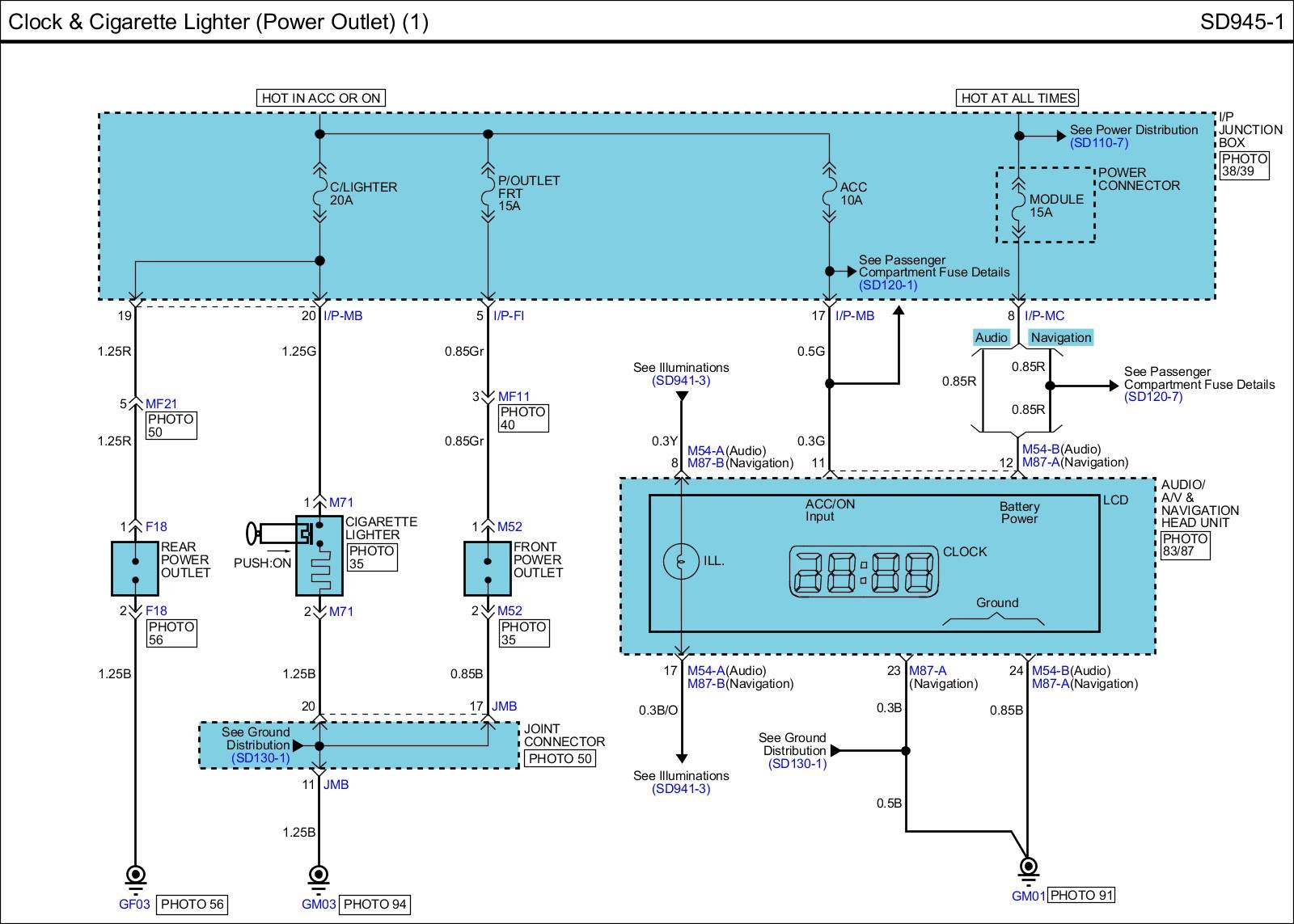
Task: Open PHOTO 94 beside GM03
Action: (x=374, y=904)
